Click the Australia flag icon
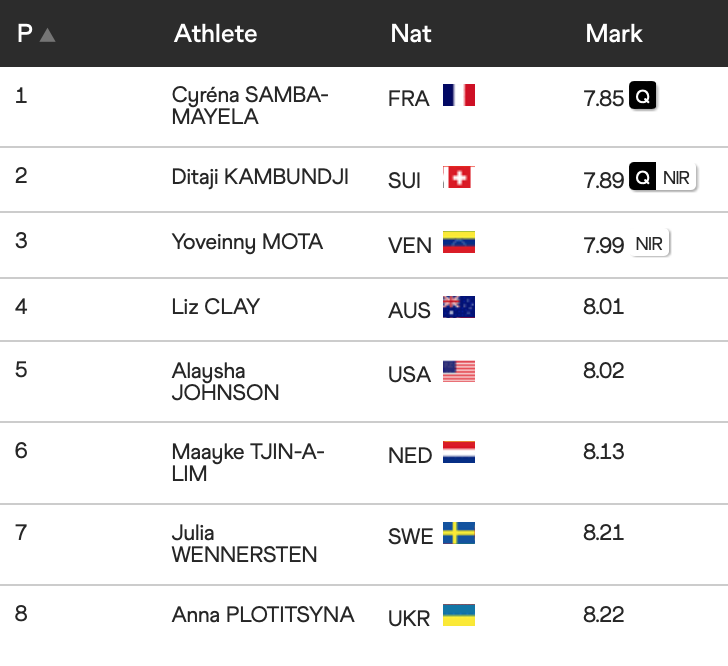This screenshot has height=666, width=728. (x=458, y=307)
